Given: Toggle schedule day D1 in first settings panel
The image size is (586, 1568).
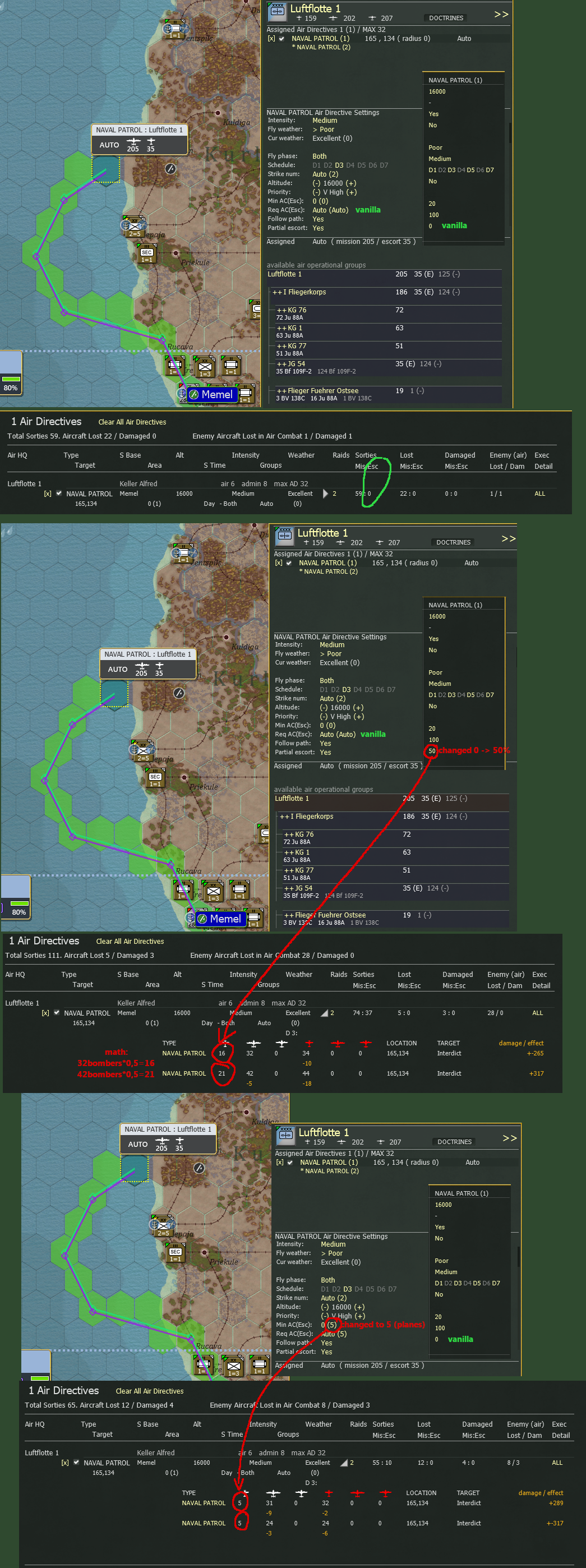Looking at the screenshot, I should pos(316,165).
